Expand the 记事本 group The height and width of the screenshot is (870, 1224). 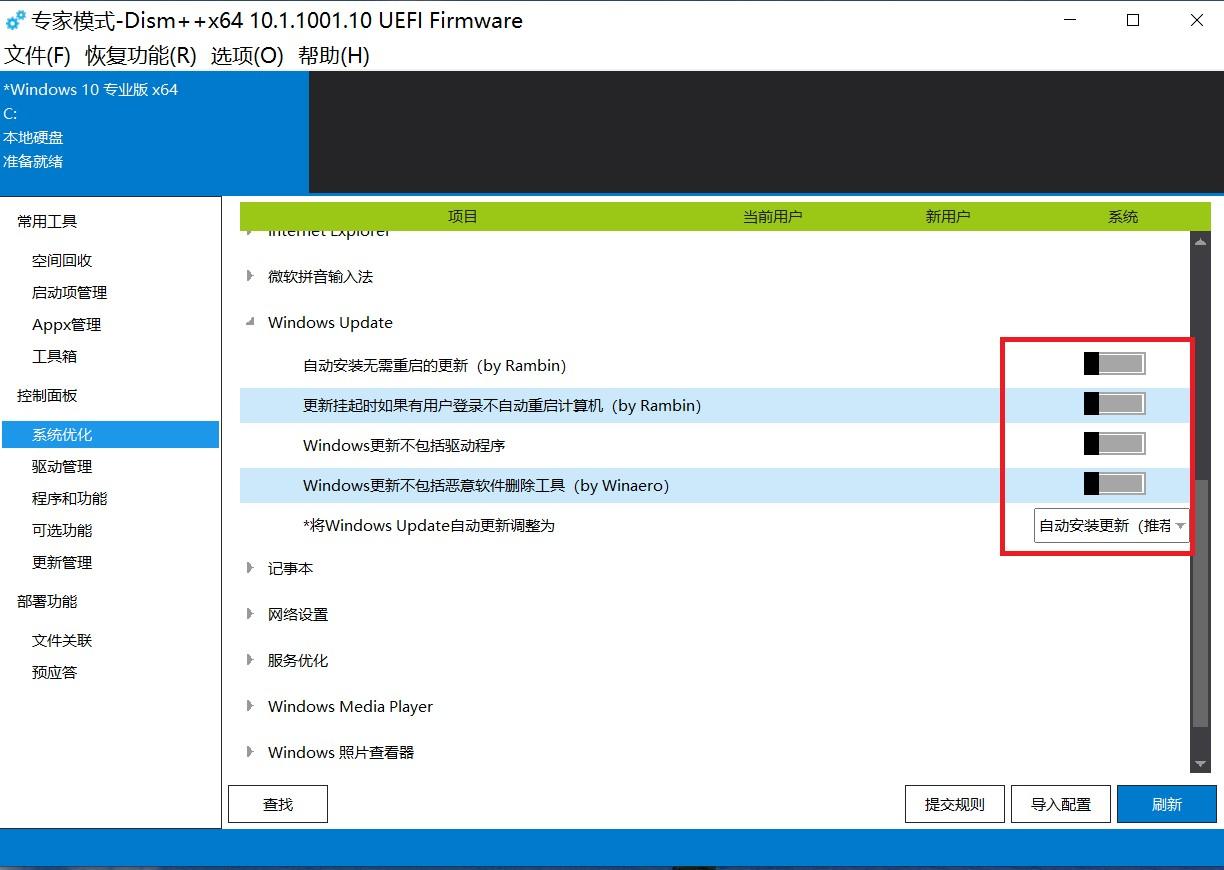(250, 568)
